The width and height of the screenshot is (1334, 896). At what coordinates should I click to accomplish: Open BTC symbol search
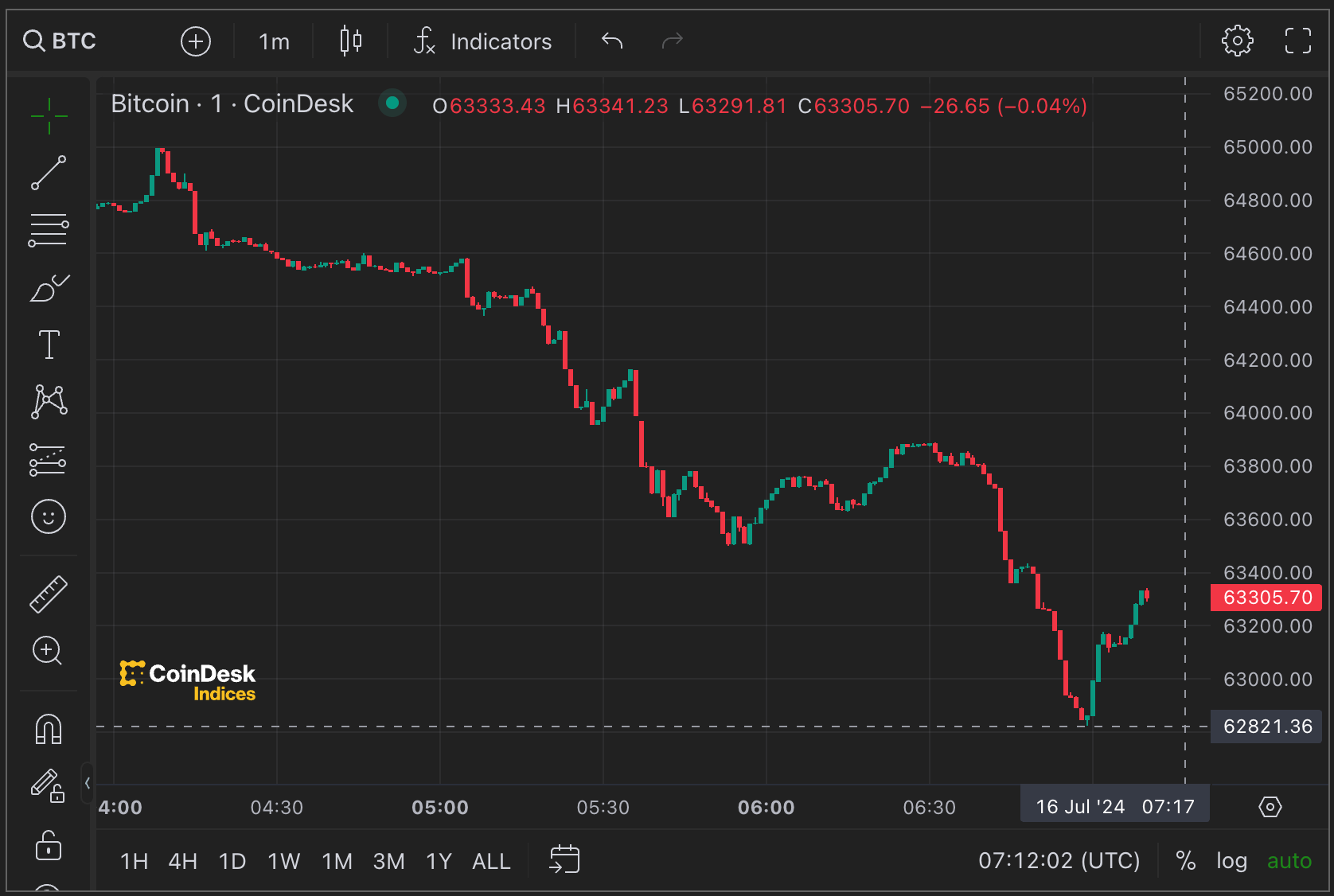point(60,41)
